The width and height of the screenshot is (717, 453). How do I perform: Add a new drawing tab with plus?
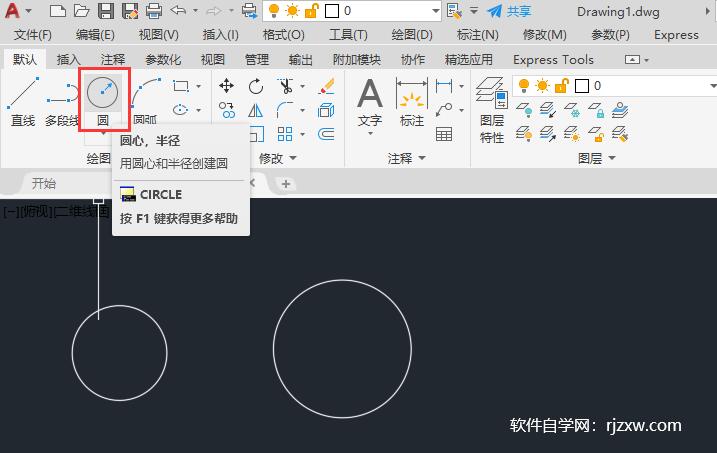[x=286, y=184]
